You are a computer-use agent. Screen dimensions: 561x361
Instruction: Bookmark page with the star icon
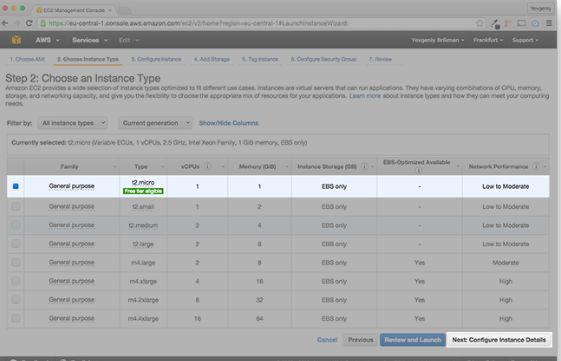479,23
